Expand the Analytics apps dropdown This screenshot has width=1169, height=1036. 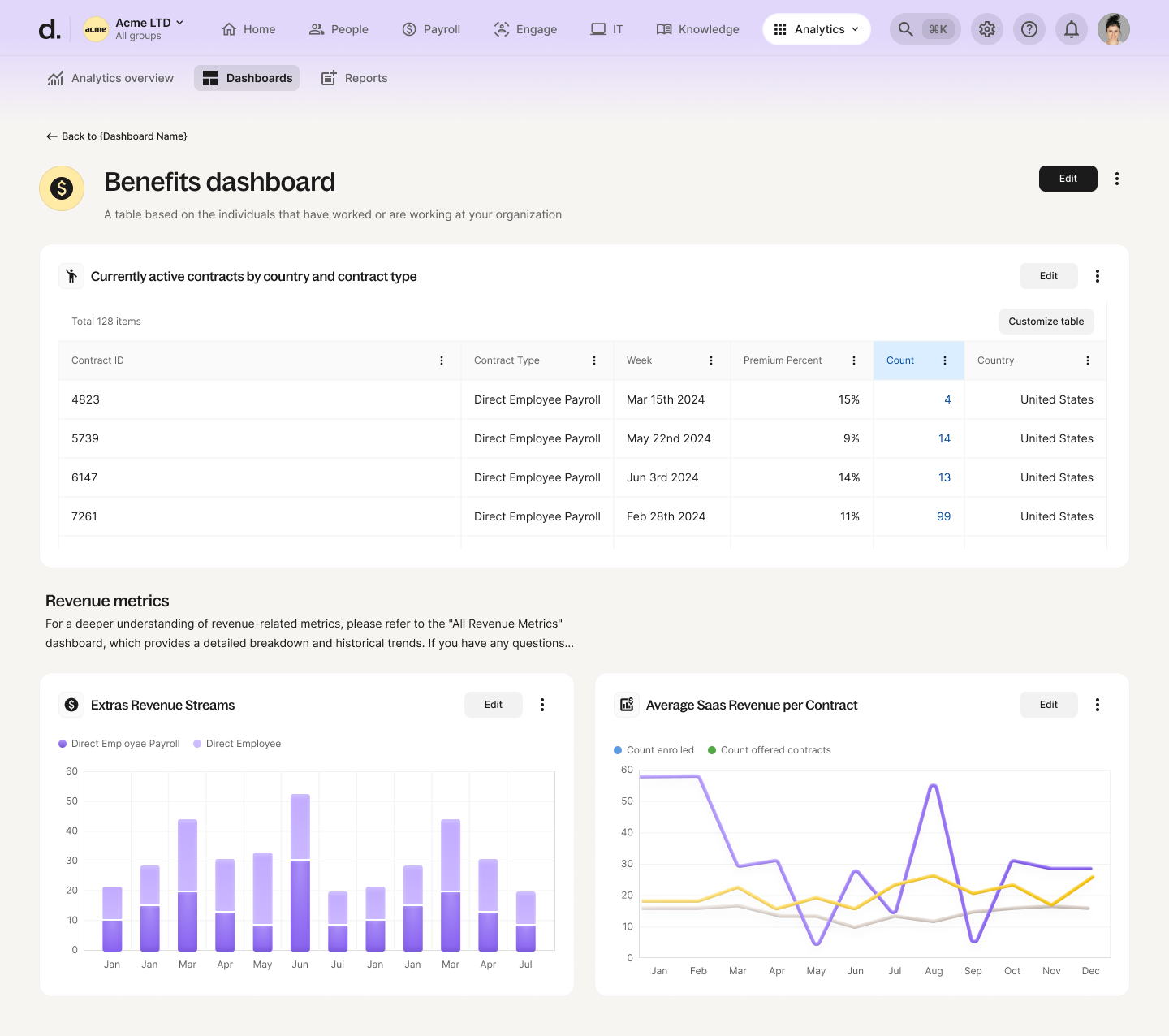pos(817,29)
